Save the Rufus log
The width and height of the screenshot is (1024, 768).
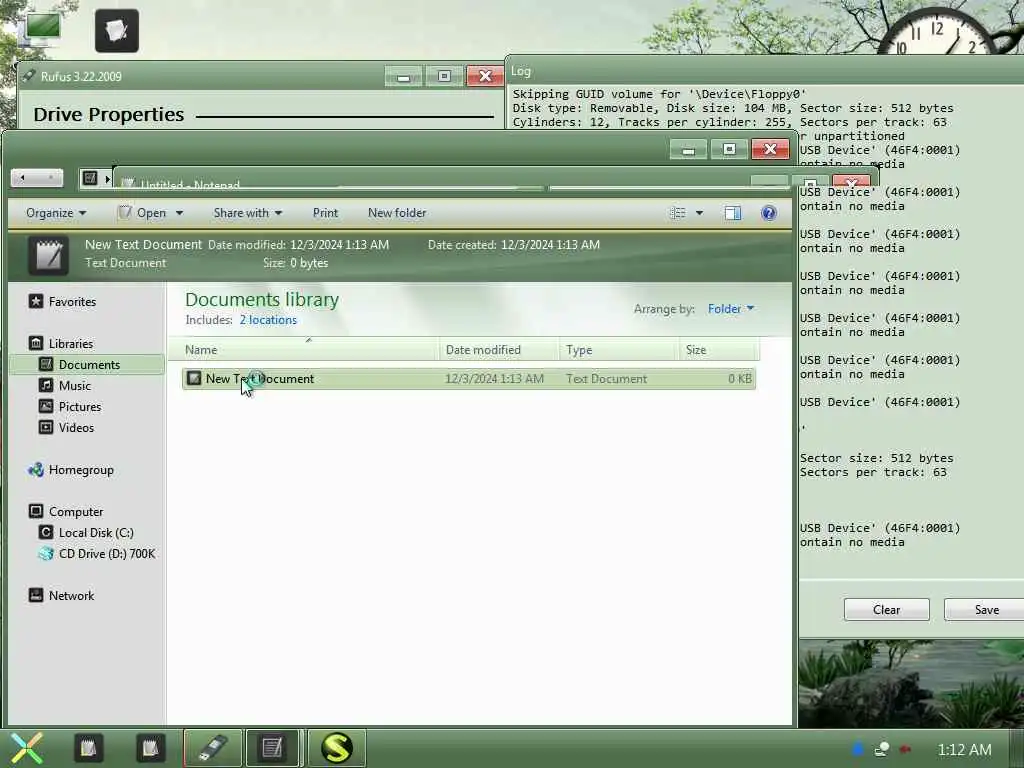(x=987, y=609)
